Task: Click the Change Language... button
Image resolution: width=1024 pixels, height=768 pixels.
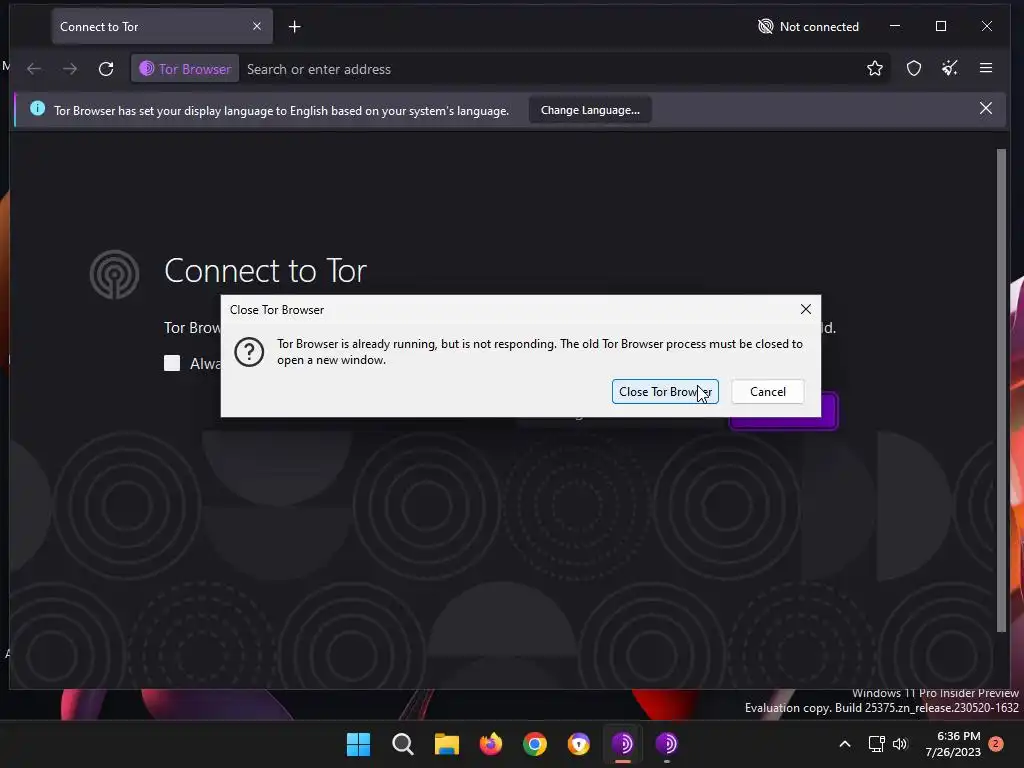Action: click(590, 110)
